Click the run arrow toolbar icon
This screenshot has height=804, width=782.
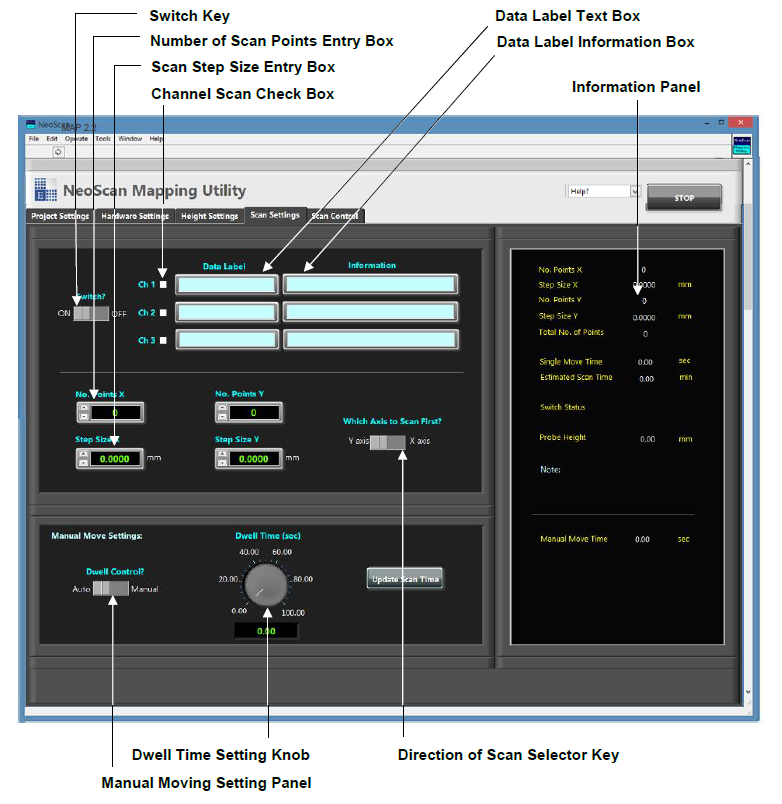58,152
